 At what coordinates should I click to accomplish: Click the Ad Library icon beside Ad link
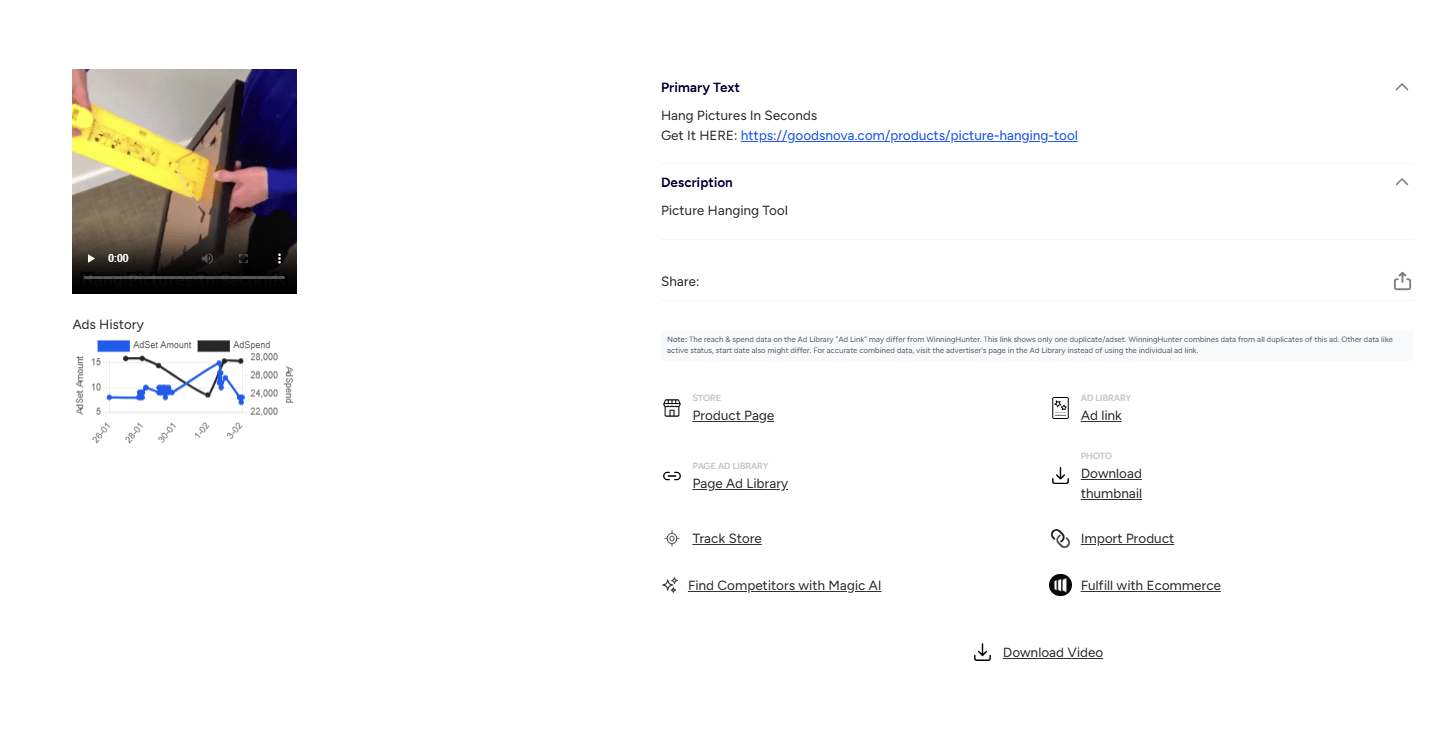tap(1060, 408)
